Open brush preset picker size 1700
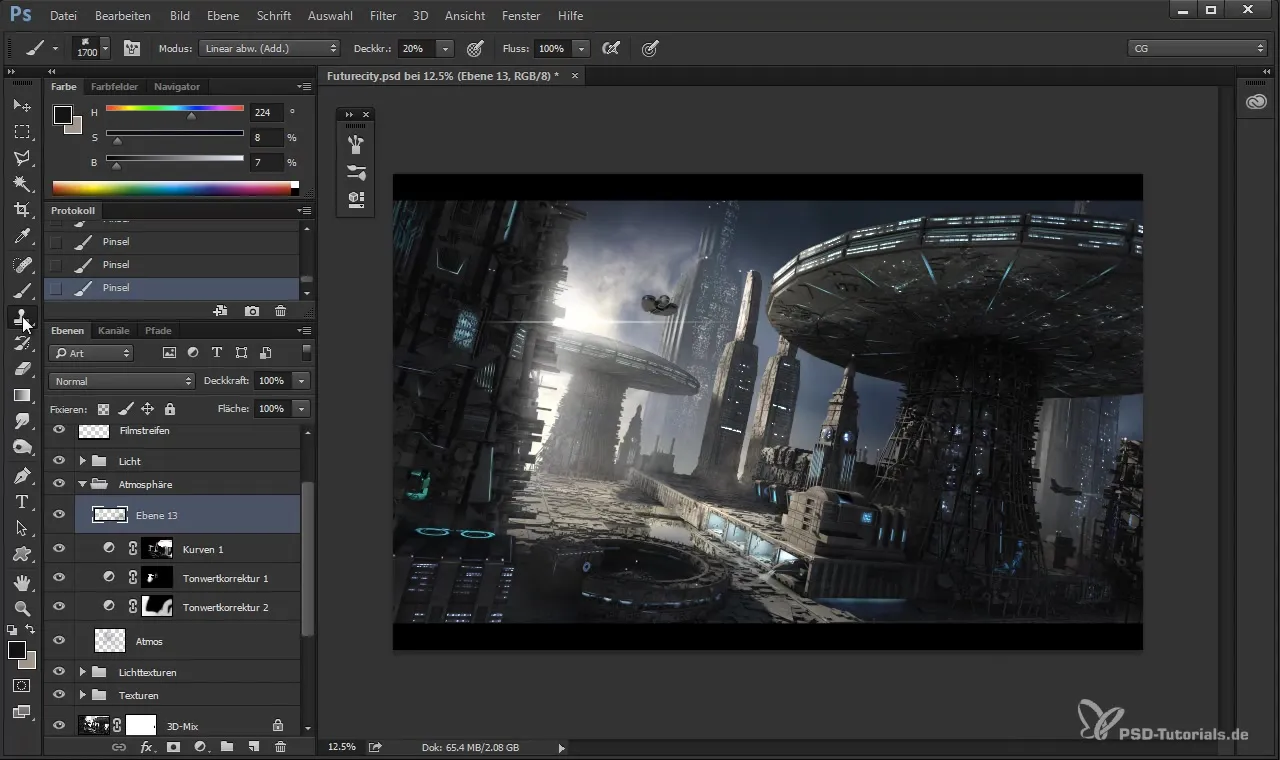 tap(93, 48)
